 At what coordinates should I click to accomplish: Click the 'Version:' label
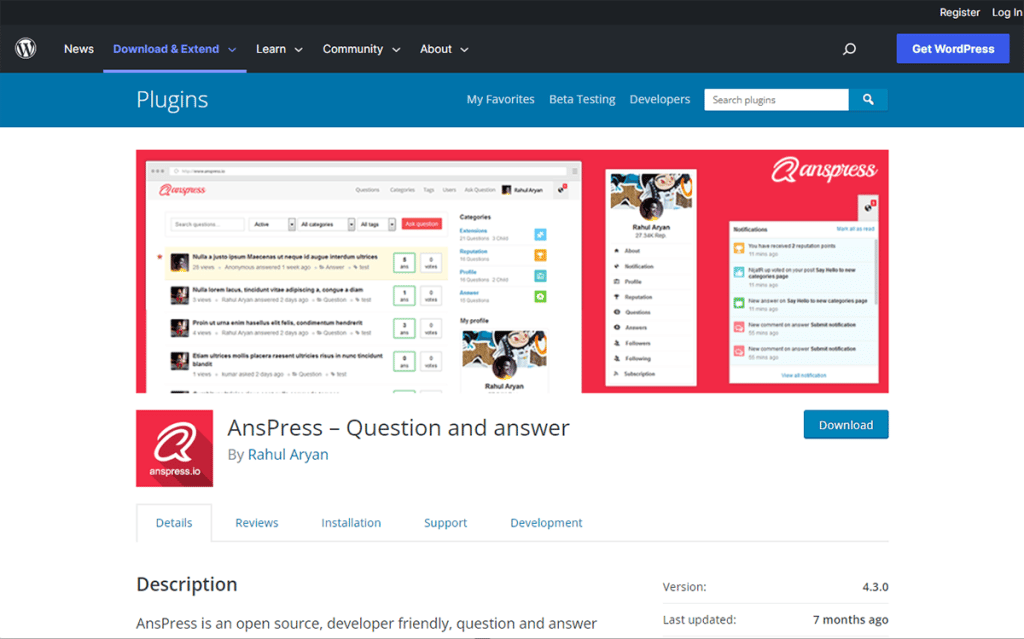(684, 587)
